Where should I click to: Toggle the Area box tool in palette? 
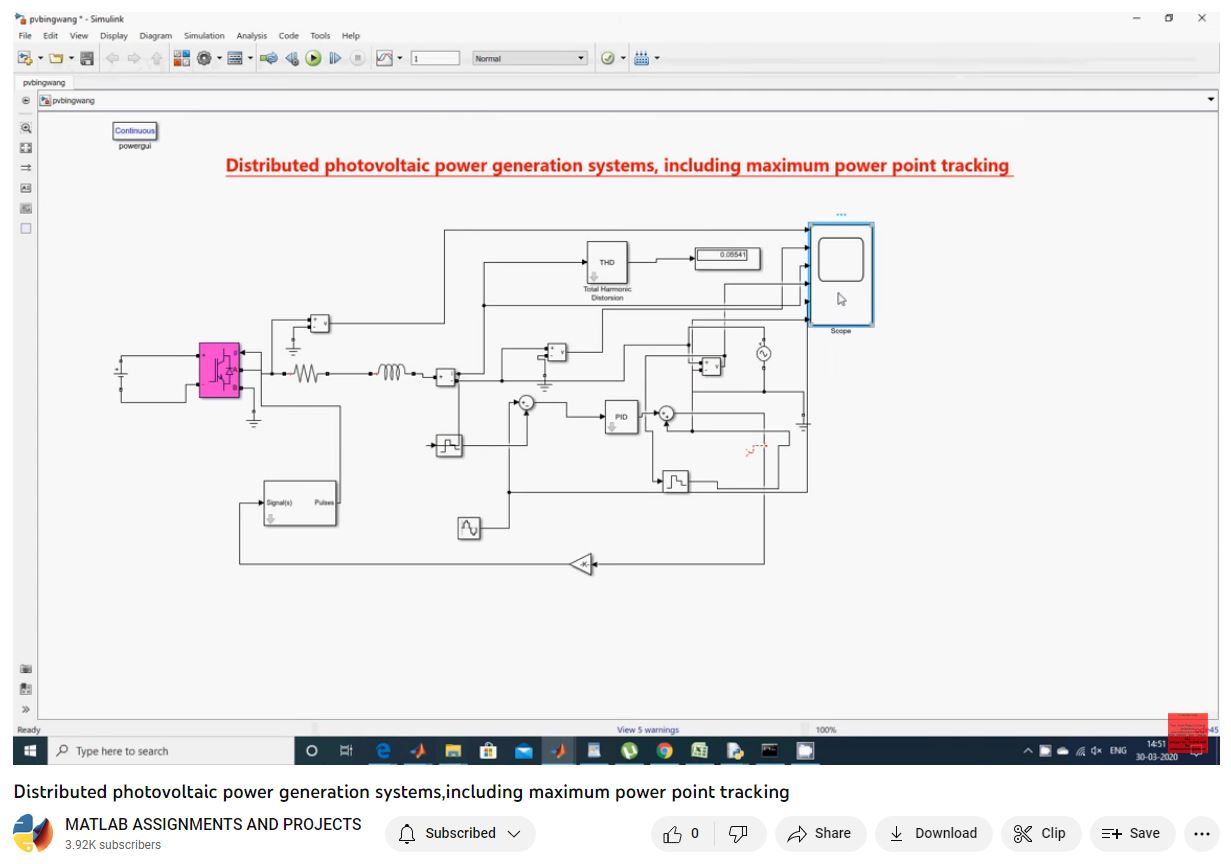[x=26, y=228]
